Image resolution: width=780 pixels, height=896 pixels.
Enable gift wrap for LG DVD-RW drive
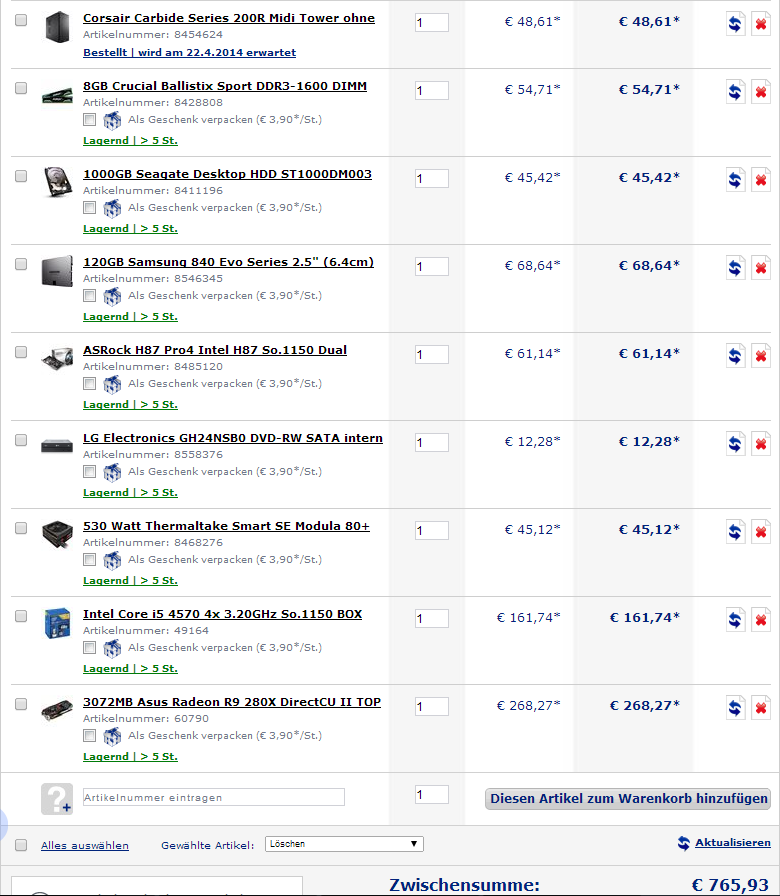pos(89,471)
